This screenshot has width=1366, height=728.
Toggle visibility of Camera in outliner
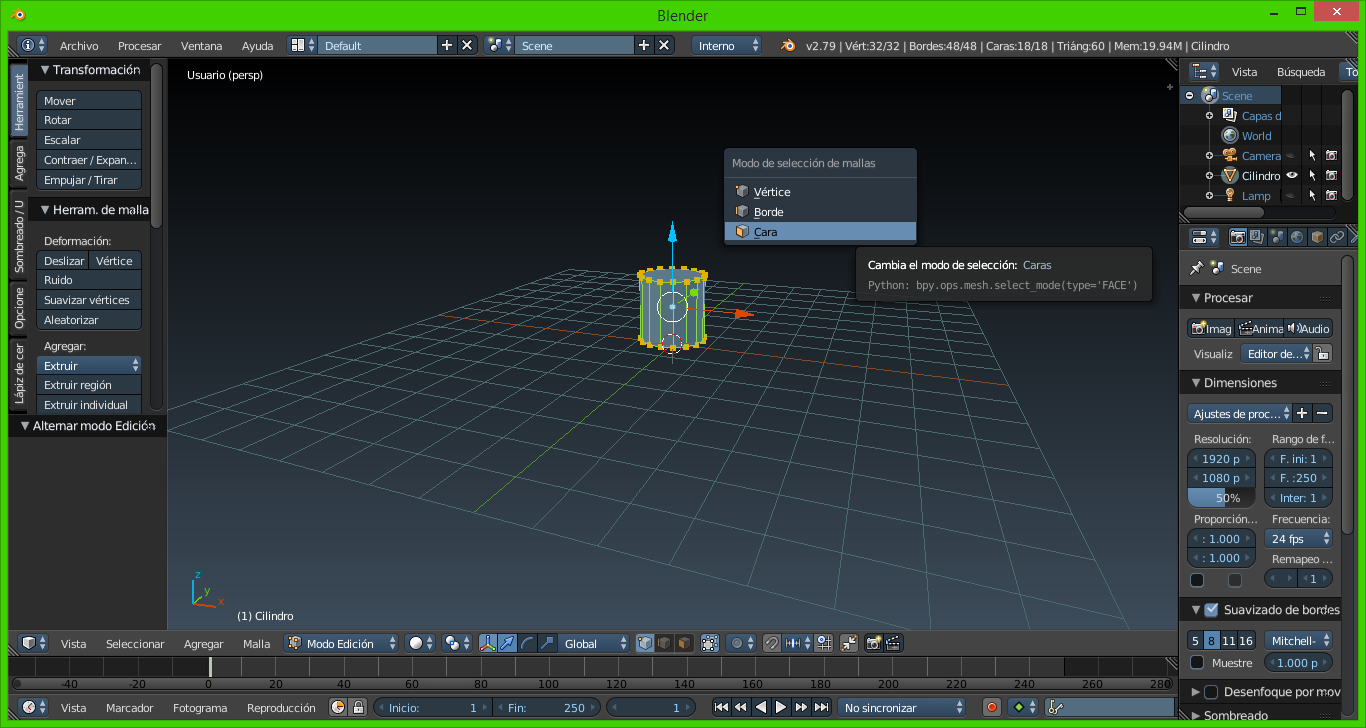tap(1292, 156)
